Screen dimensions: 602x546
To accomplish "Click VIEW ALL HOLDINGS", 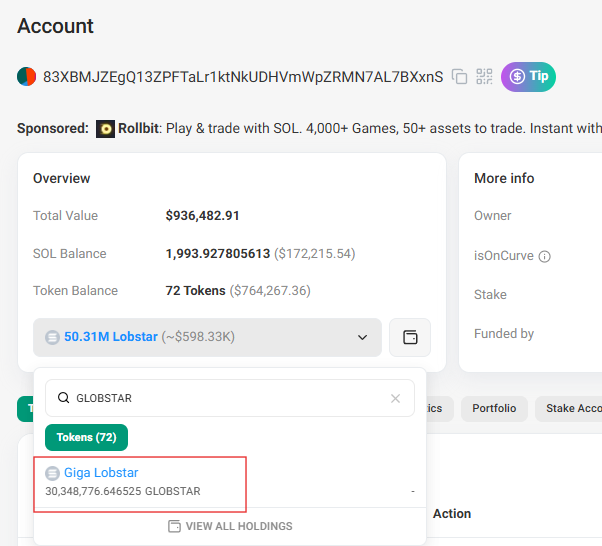I will point(239,526).
